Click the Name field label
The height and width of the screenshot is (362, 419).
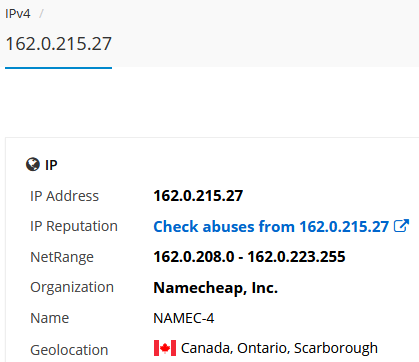tap(50, 318)
